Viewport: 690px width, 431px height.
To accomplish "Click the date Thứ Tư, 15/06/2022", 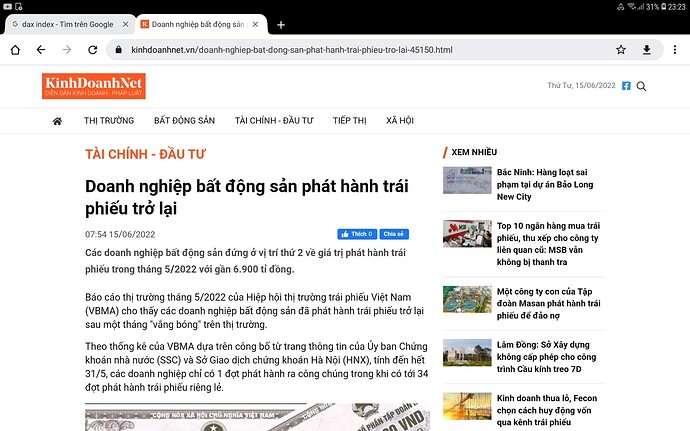I will click(x=581, y=85).
